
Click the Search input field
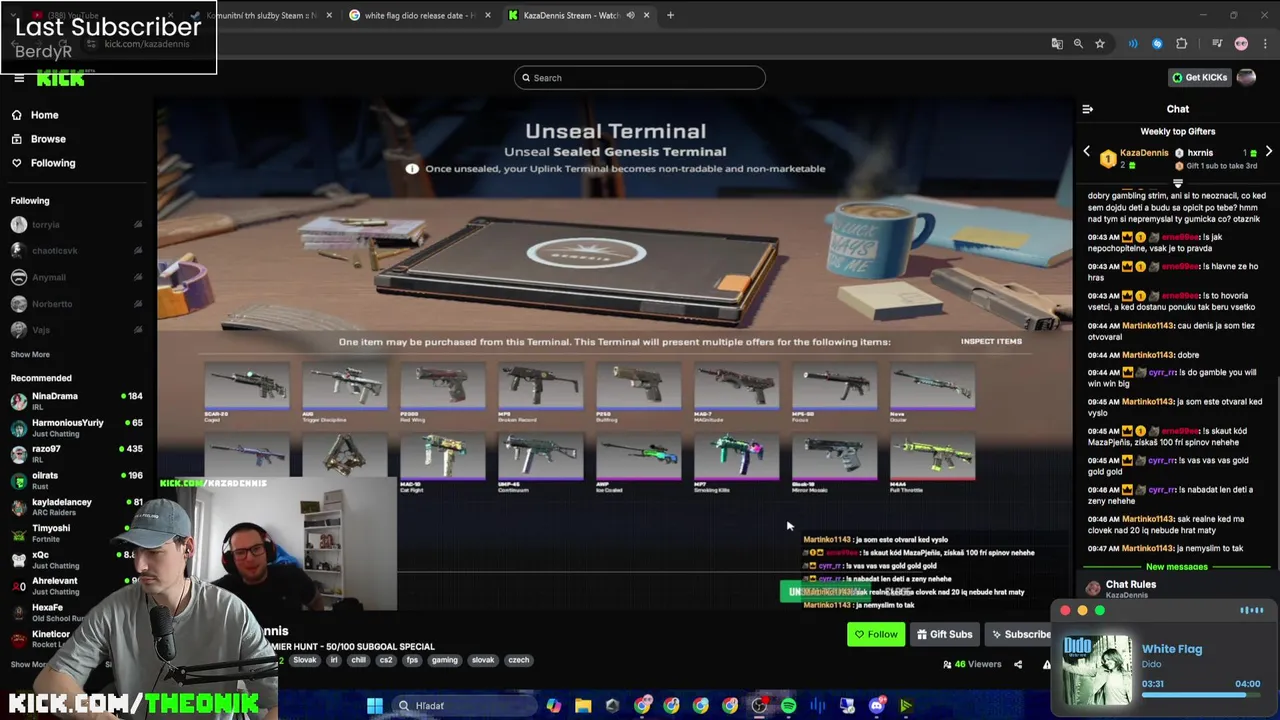pos(640,78)
